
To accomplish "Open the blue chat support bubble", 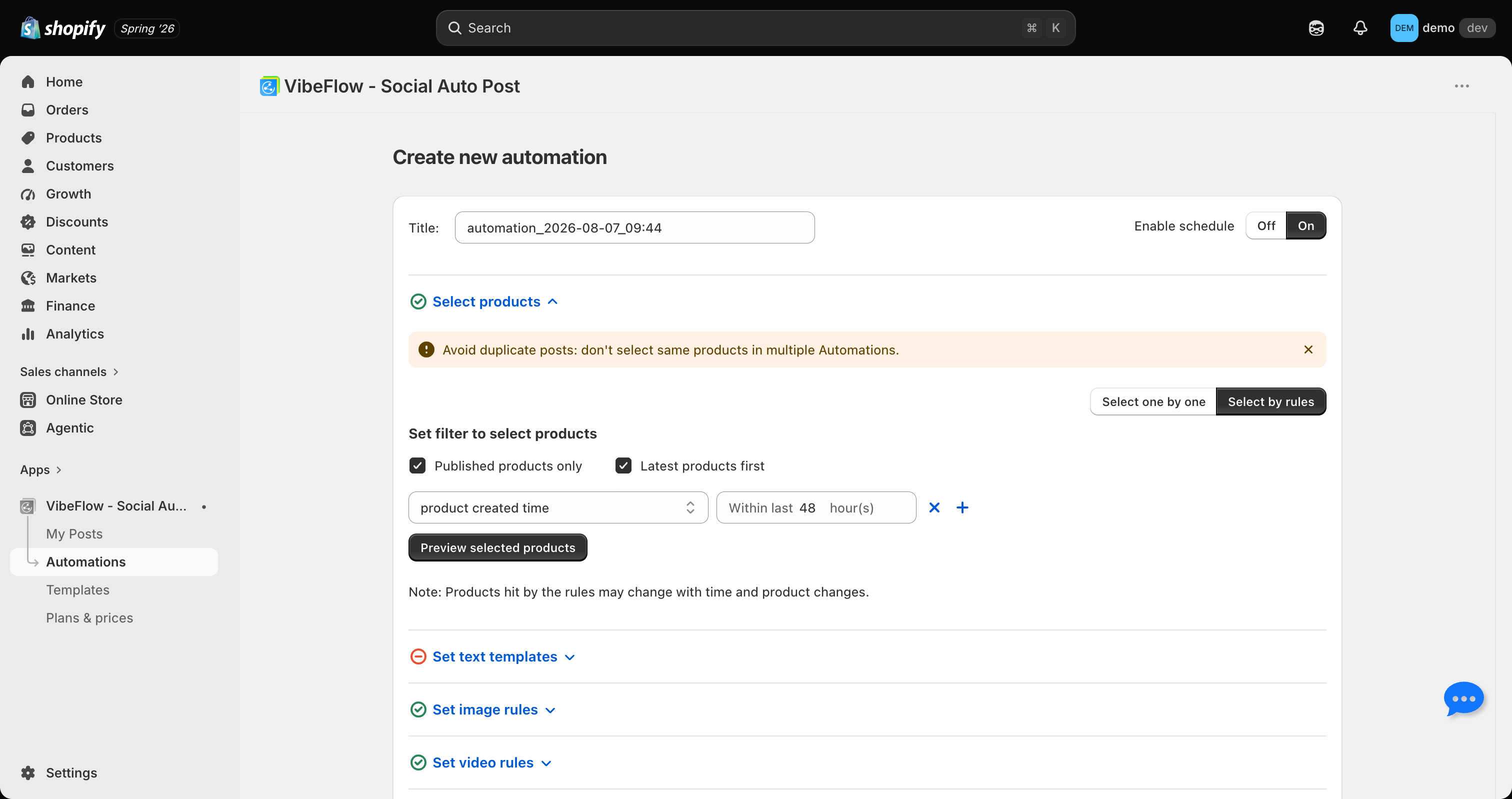I will point(1463,698).
